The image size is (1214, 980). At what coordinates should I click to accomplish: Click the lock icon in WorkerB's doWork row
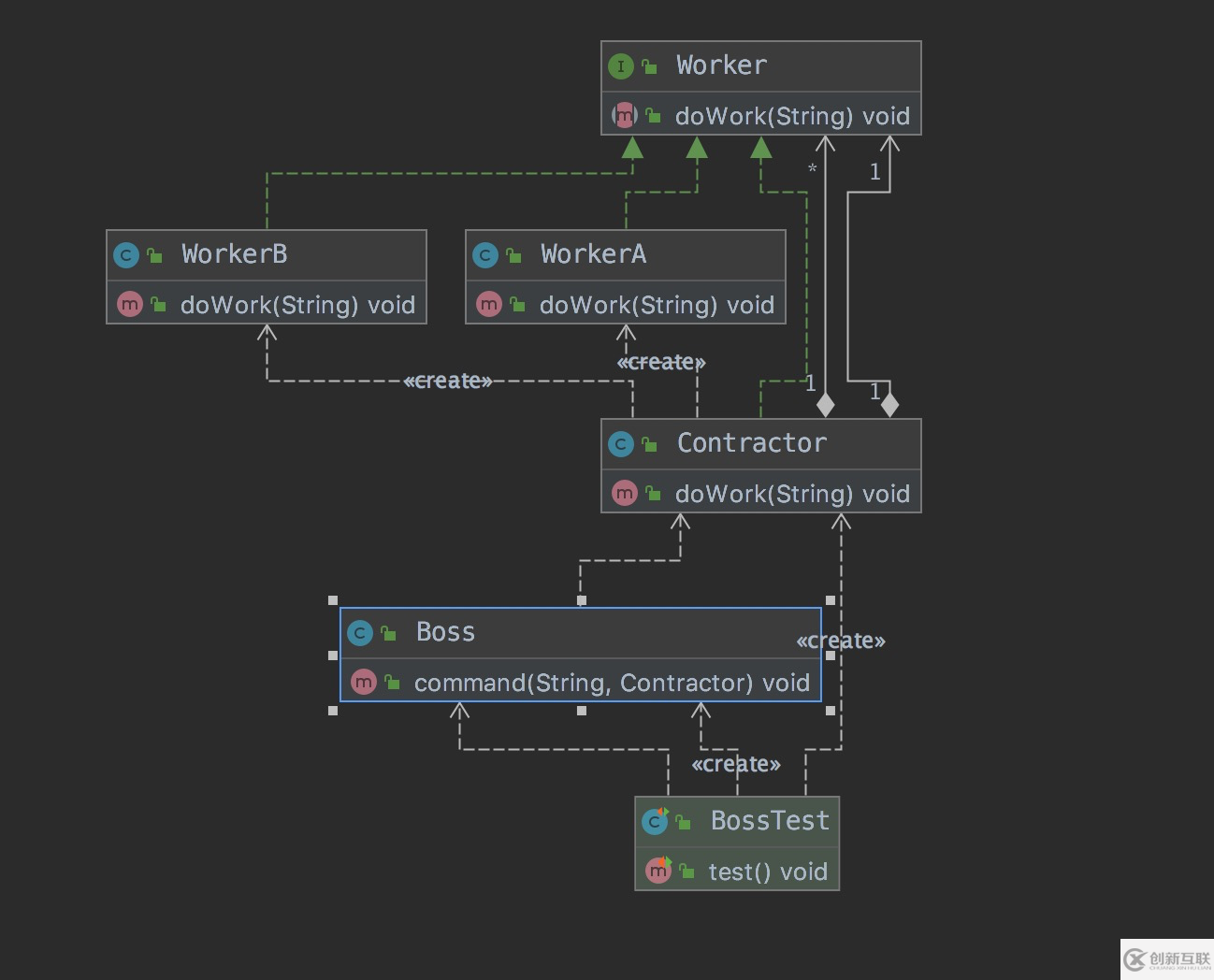pos(158,305)
